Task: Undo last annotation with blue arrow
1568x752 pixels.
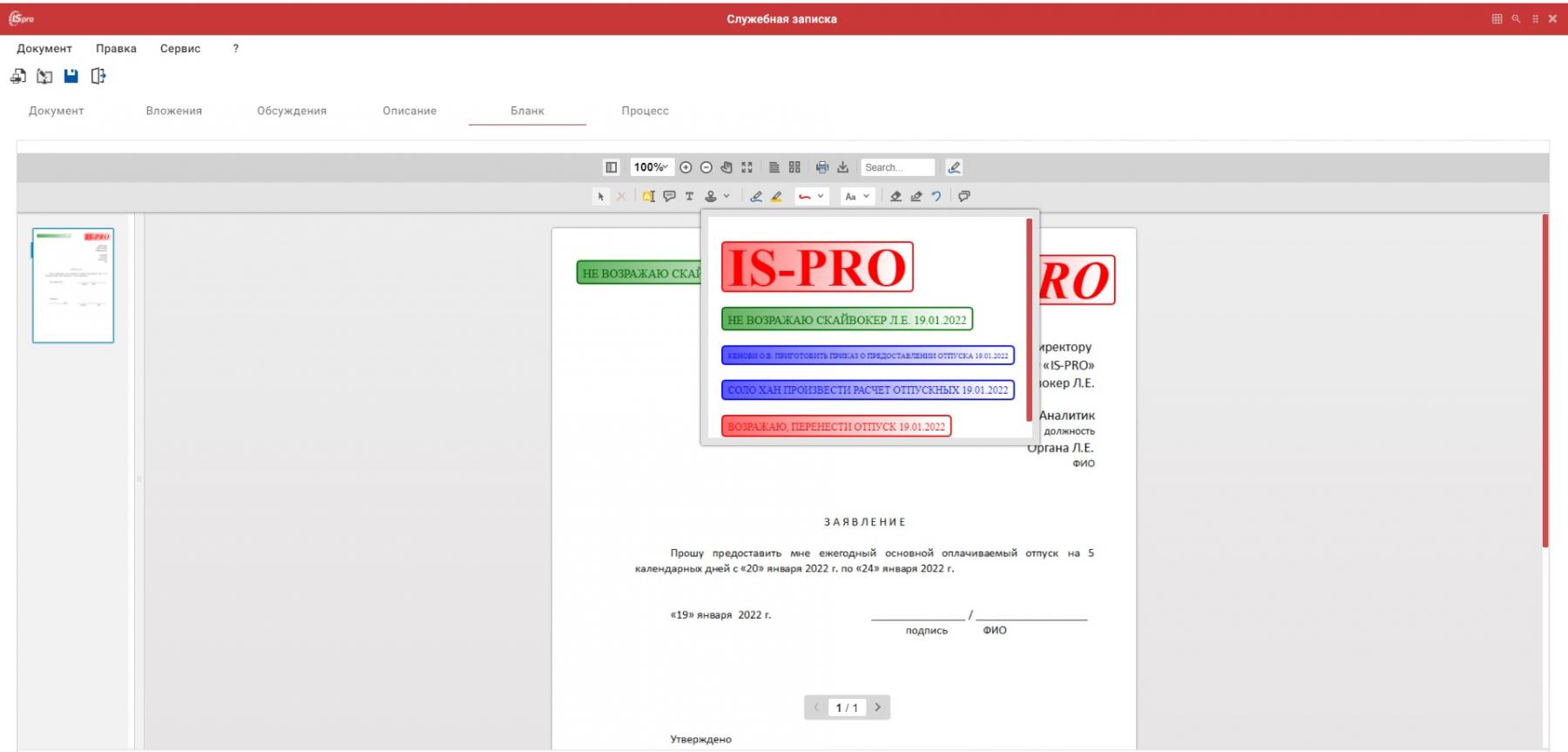Action: [936, 196]
